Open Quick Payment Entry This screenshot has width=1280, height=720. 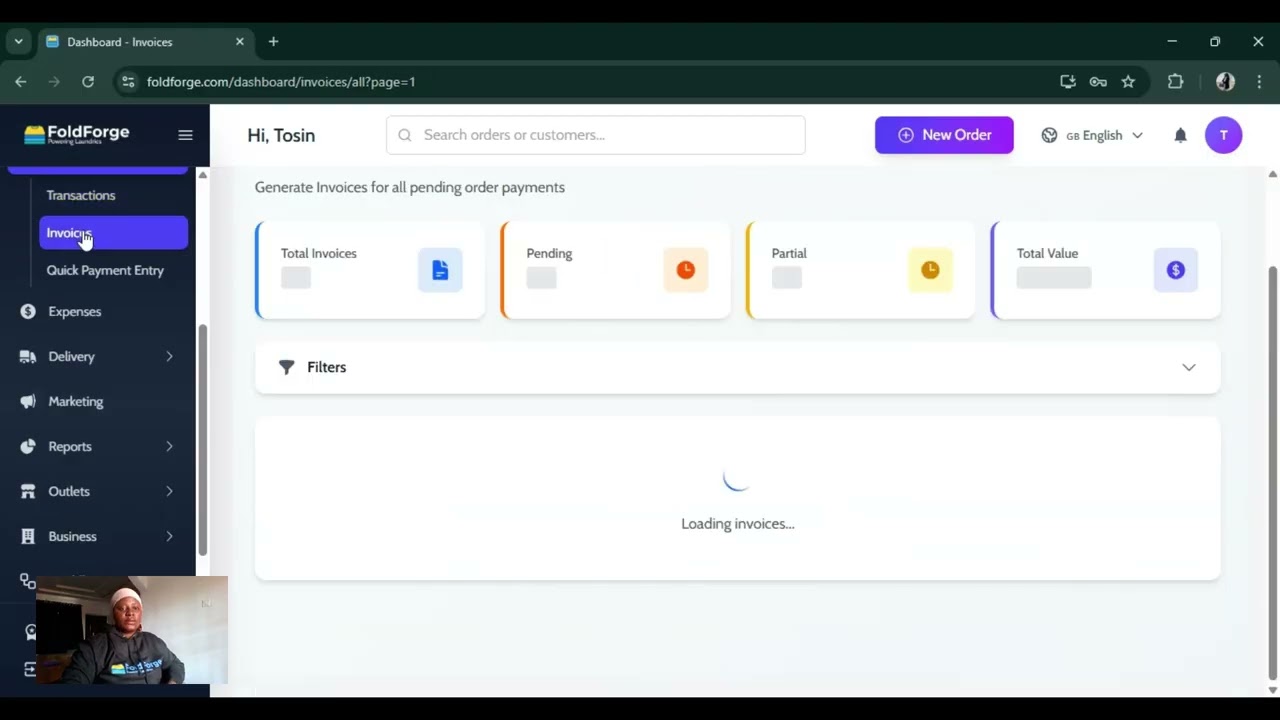[105, 270]
